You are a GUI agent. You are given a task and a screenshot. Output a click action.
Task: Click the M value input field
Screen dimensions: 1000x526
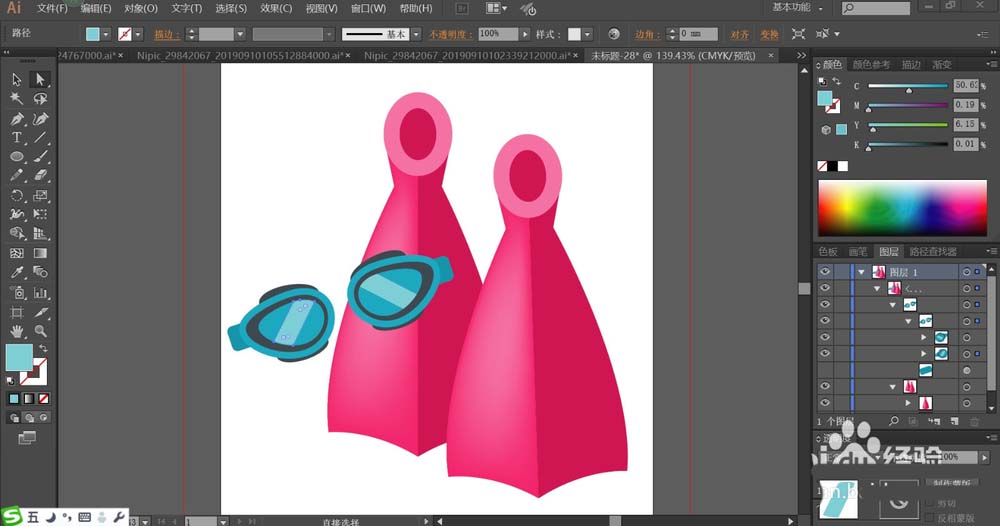coord(966,105)
